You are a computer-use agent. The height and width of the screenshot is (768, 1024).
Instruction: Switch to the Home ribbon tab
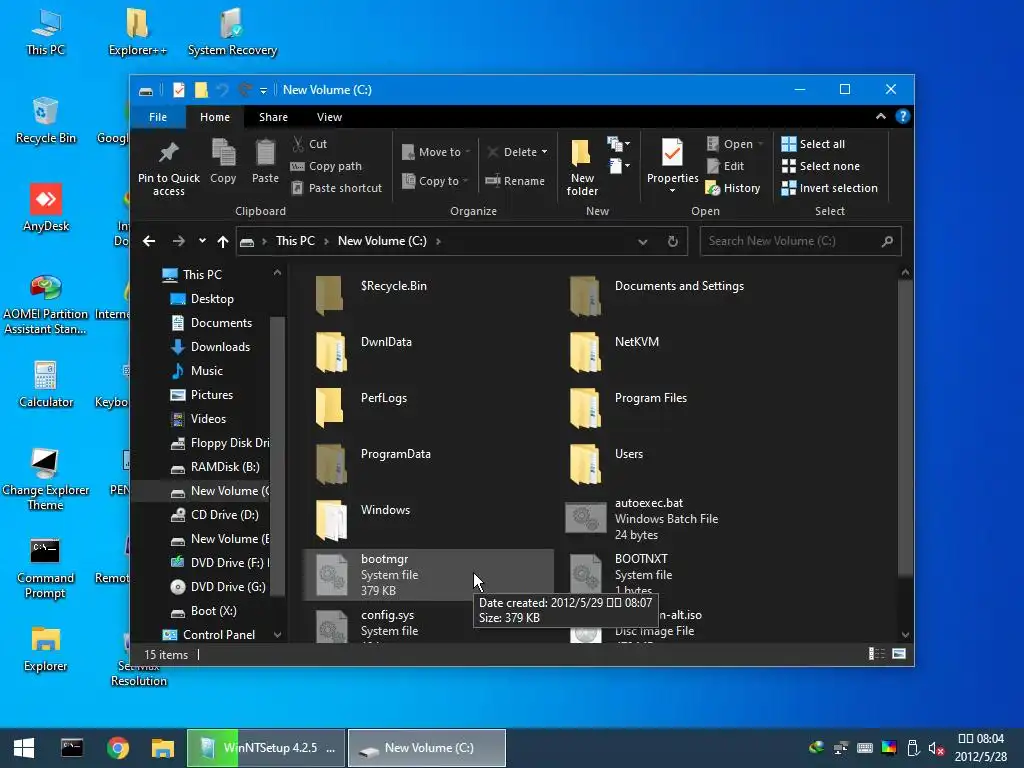(215, 117)
